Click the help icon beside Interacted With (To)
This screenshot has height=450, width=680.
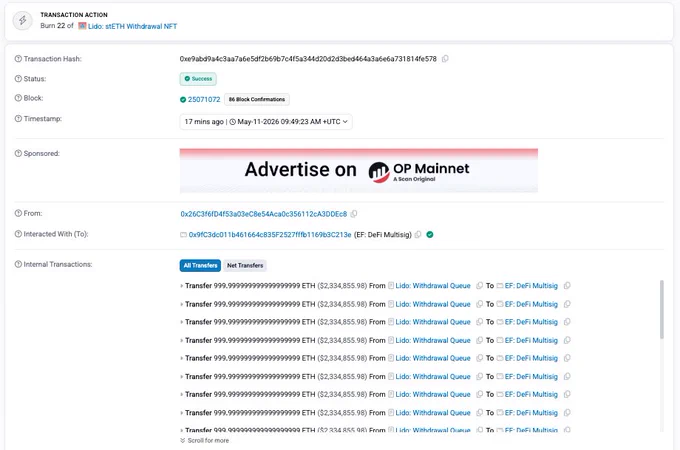(18, 234)
